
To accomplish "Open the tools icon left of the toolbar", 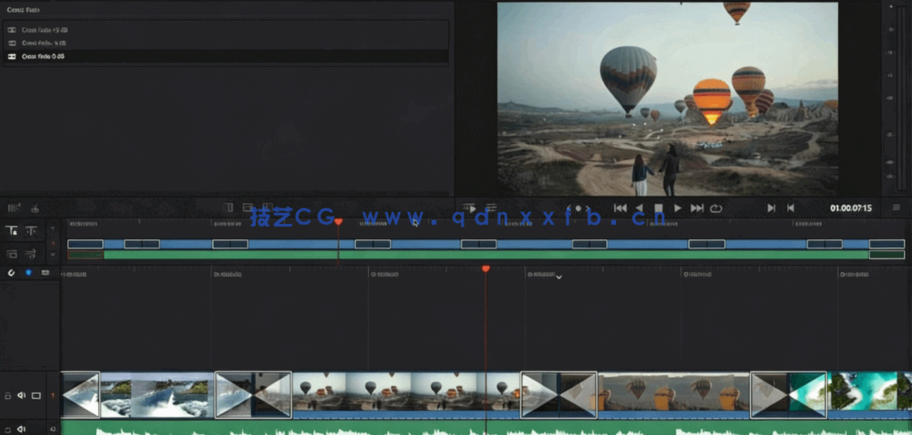I will tap(15, 208).
